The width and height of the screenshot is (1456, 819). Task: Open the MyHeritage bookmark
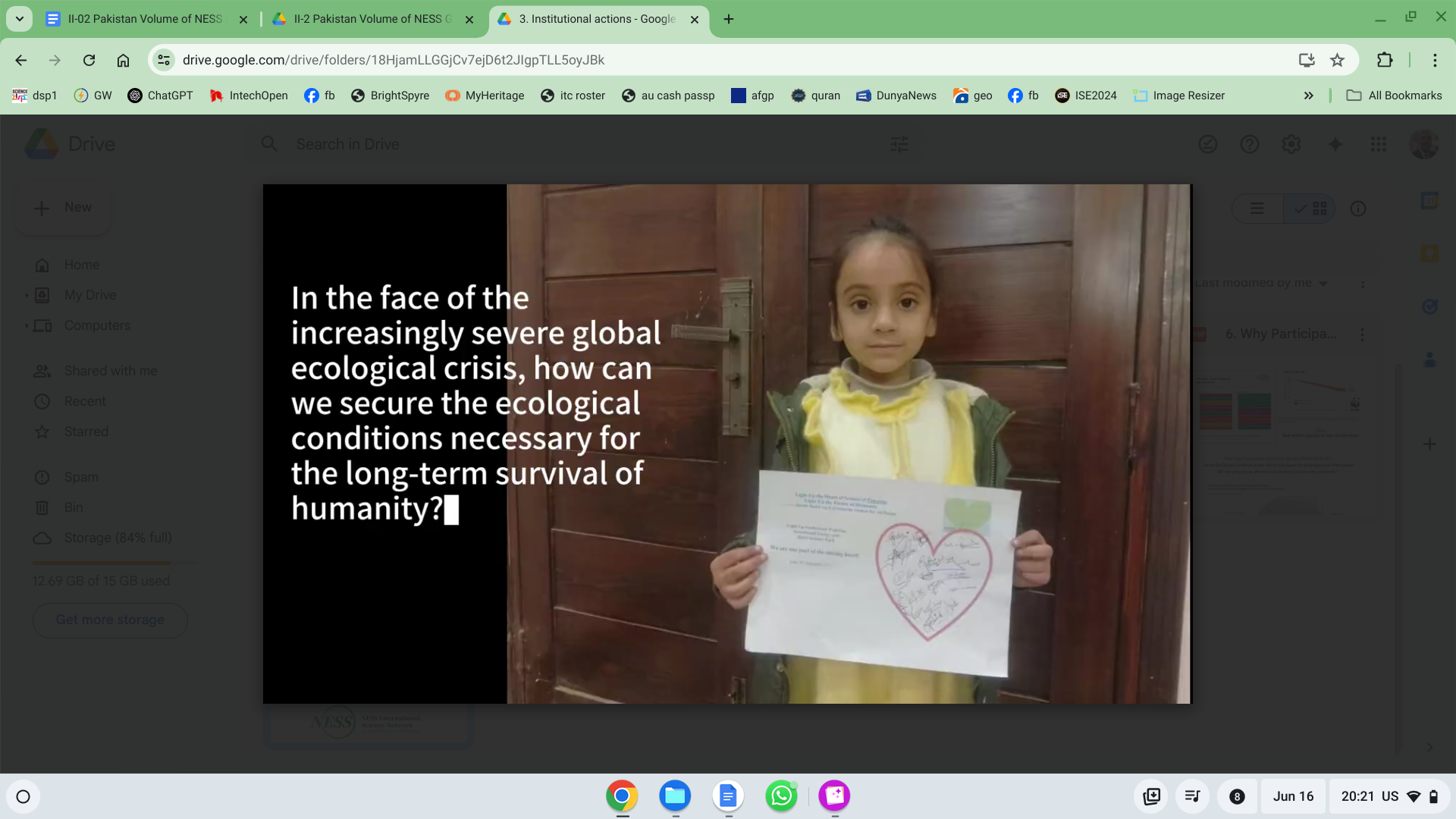tap(485, 96)
